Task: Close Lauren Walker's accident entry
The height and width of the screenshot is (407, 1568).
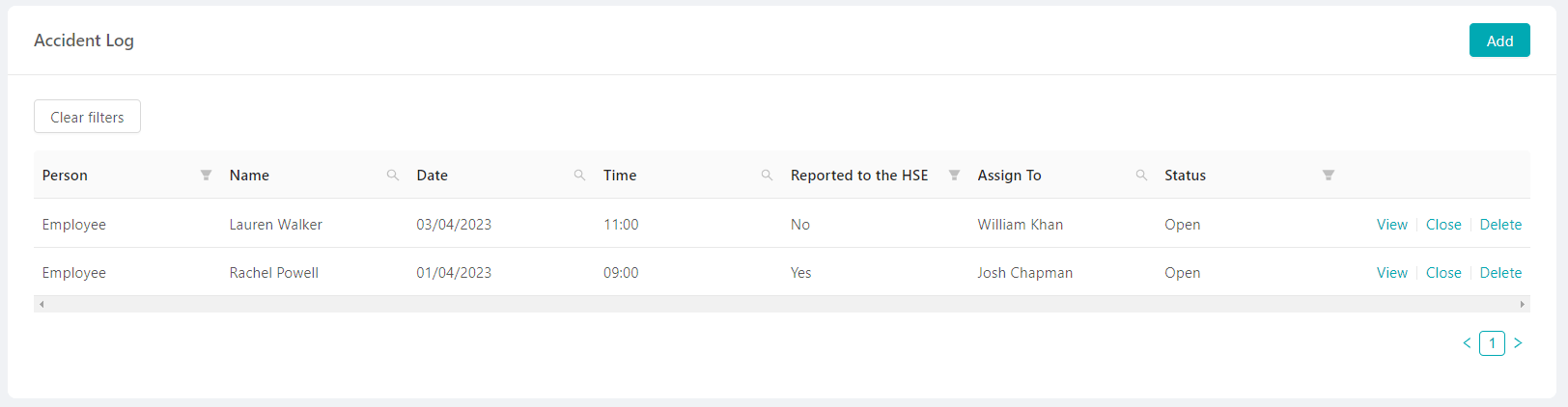Action: click(1443, 225)
